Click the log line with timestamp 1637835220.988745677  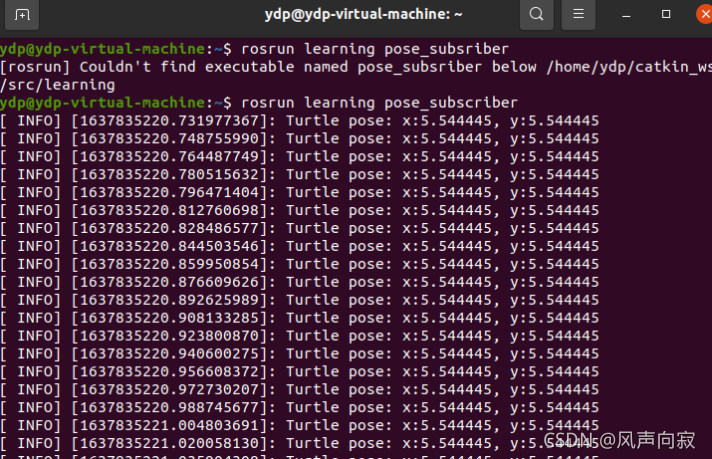click(x=300, y=408)
